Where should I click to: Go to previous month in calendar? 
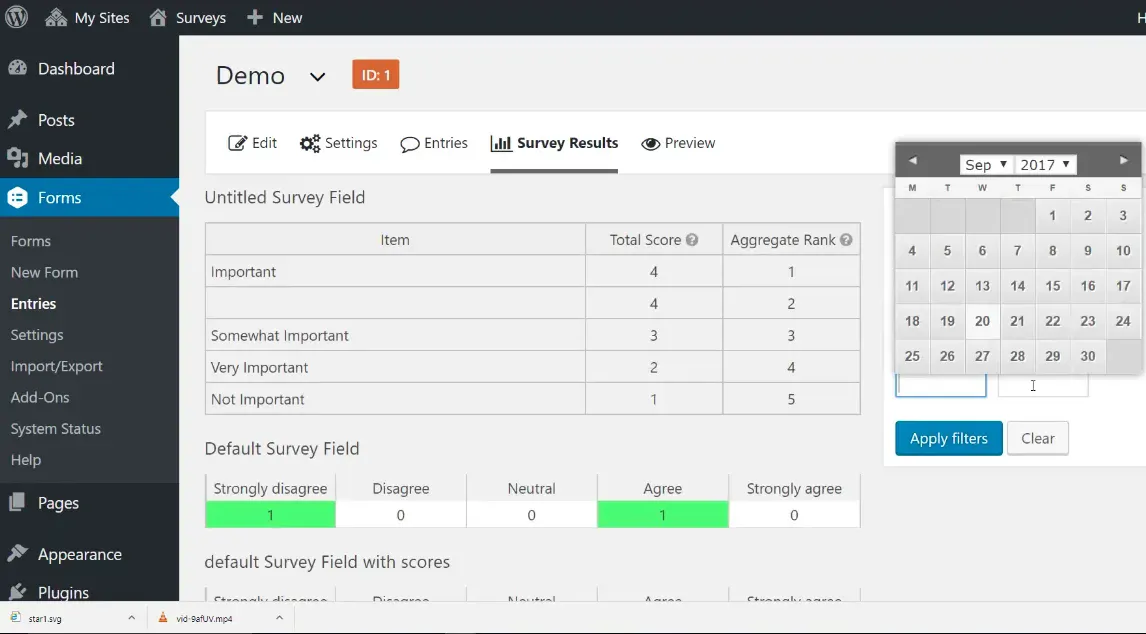tap(912, 161)
